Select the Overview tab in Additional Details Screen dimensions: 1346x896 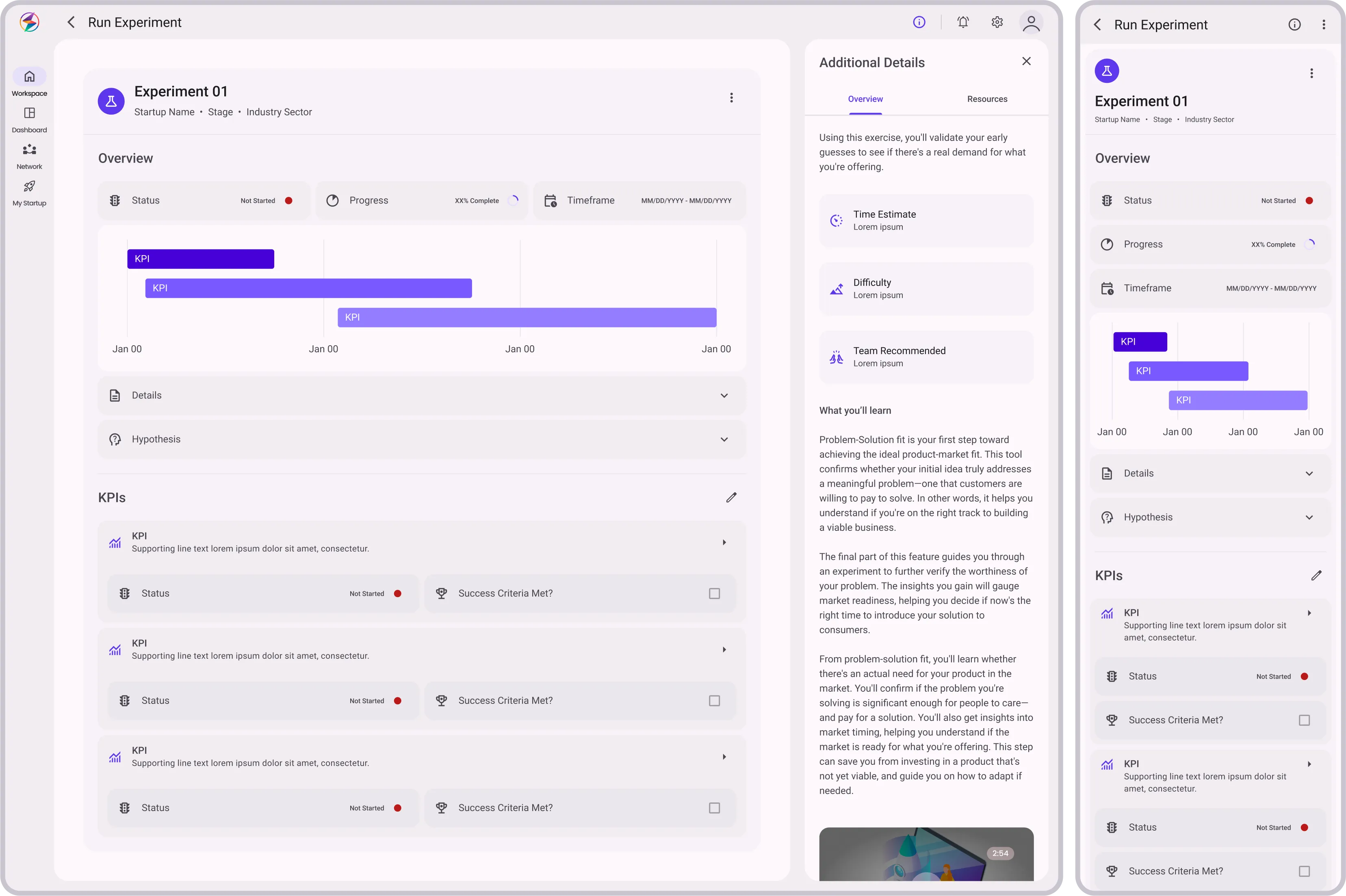point(865,99)
